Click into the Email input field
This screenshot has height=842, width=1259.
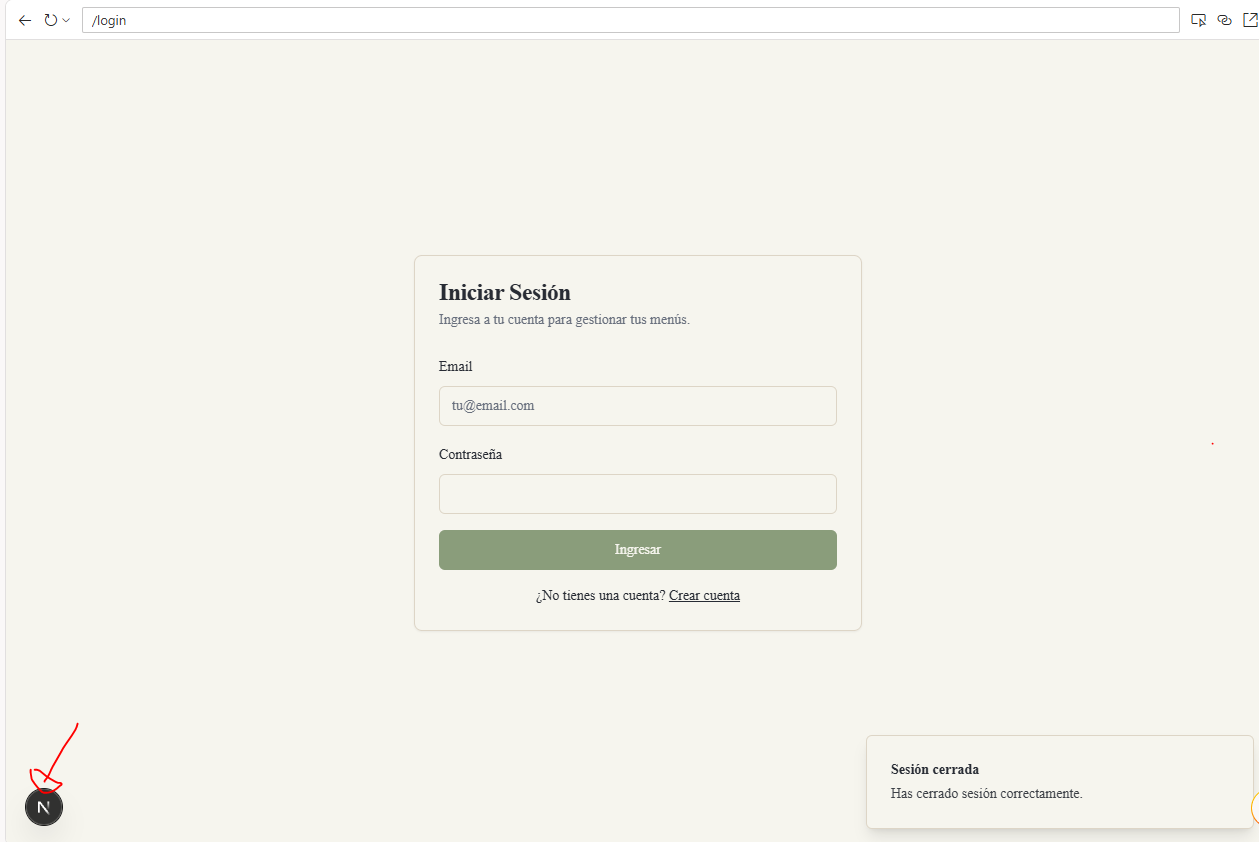[x=637, y=406]
